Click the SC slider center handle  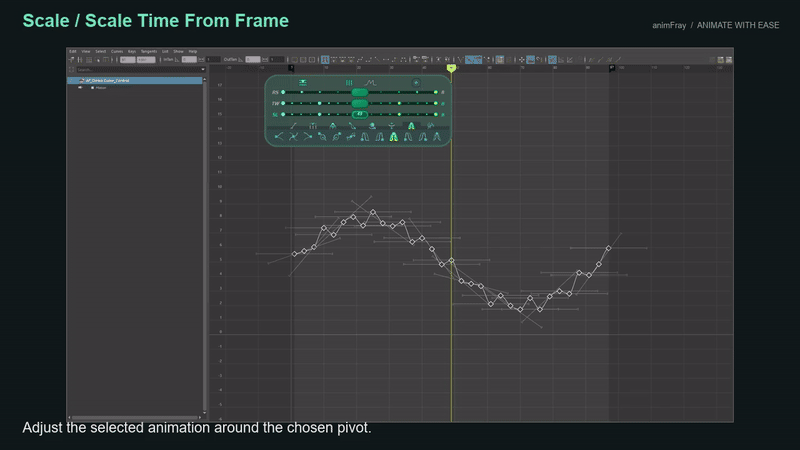(x=360, y=114)
